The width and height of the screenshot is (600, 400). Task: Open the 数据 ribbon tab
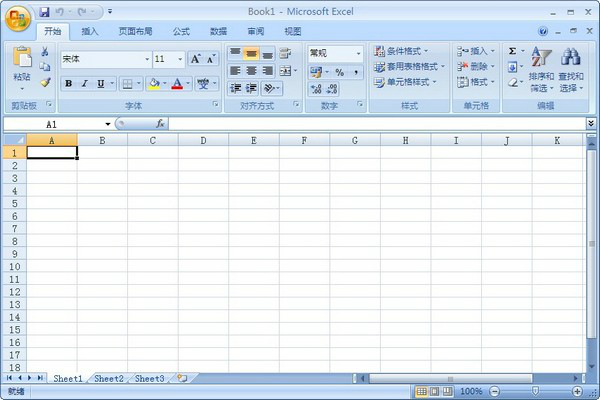coord(218,31)
